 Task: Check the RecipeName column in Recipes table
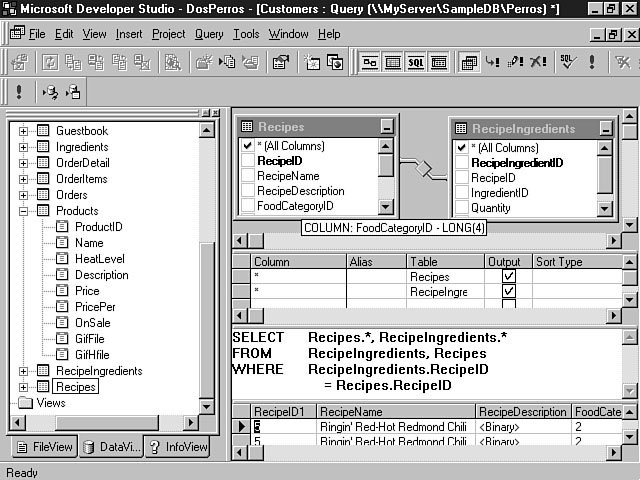(247, 176)
